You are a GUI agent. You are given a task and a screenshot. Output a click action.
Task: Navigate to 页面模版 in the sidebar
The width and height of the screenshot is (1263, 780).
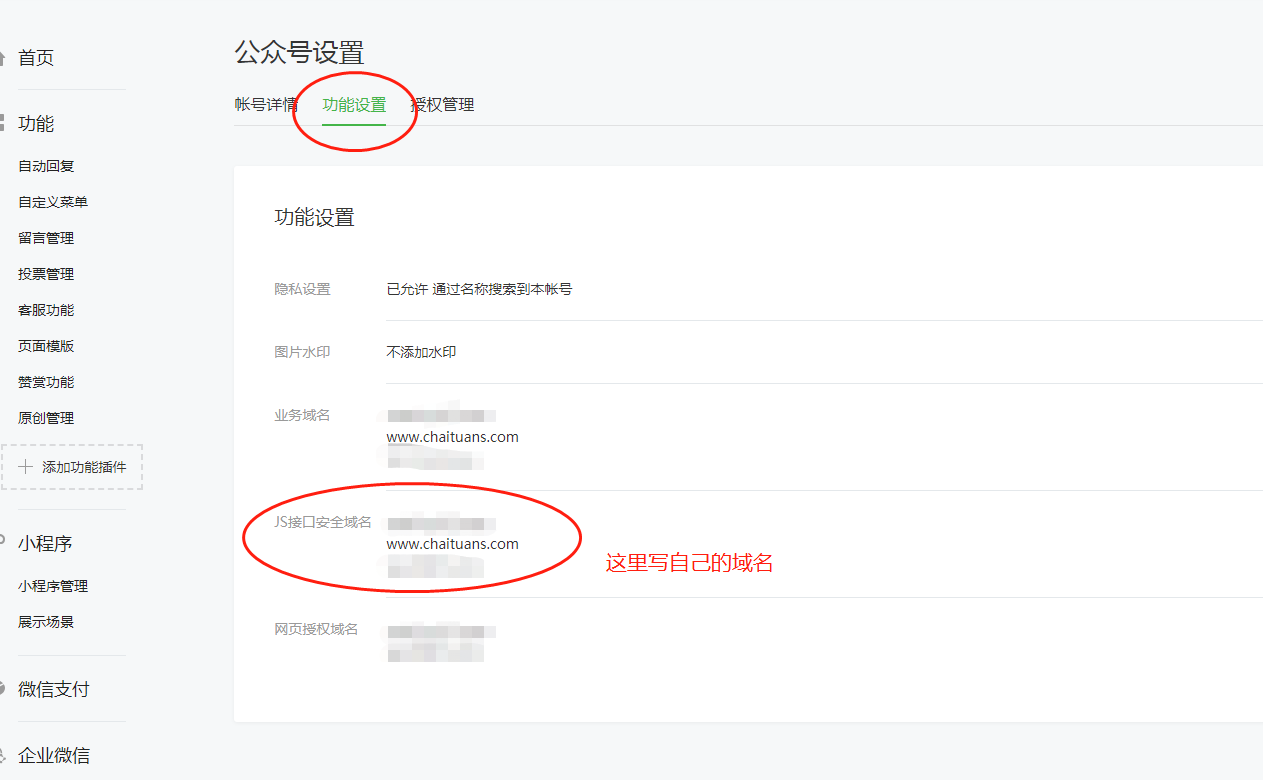46,346
